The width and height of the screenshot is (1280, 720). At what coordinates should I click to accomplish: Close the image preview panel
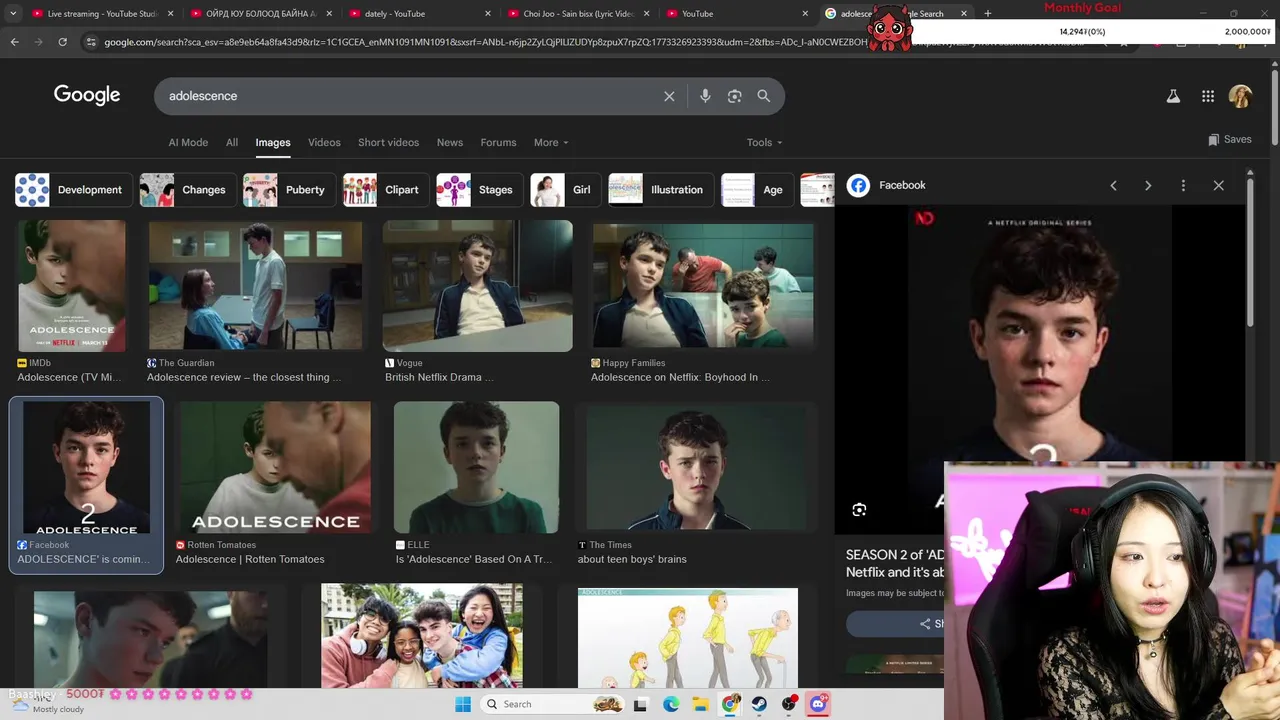coord(1218,185)
